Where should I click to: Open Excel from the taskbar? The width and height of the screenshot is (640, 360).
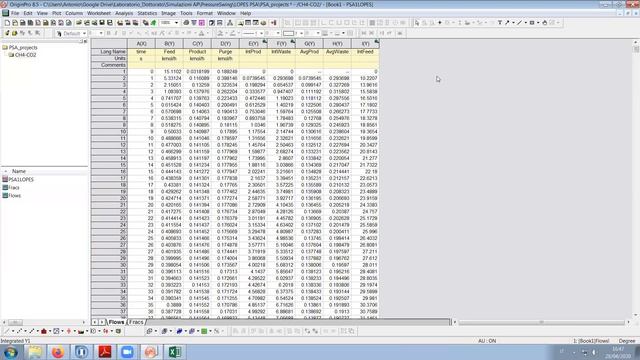pos(175,352)
